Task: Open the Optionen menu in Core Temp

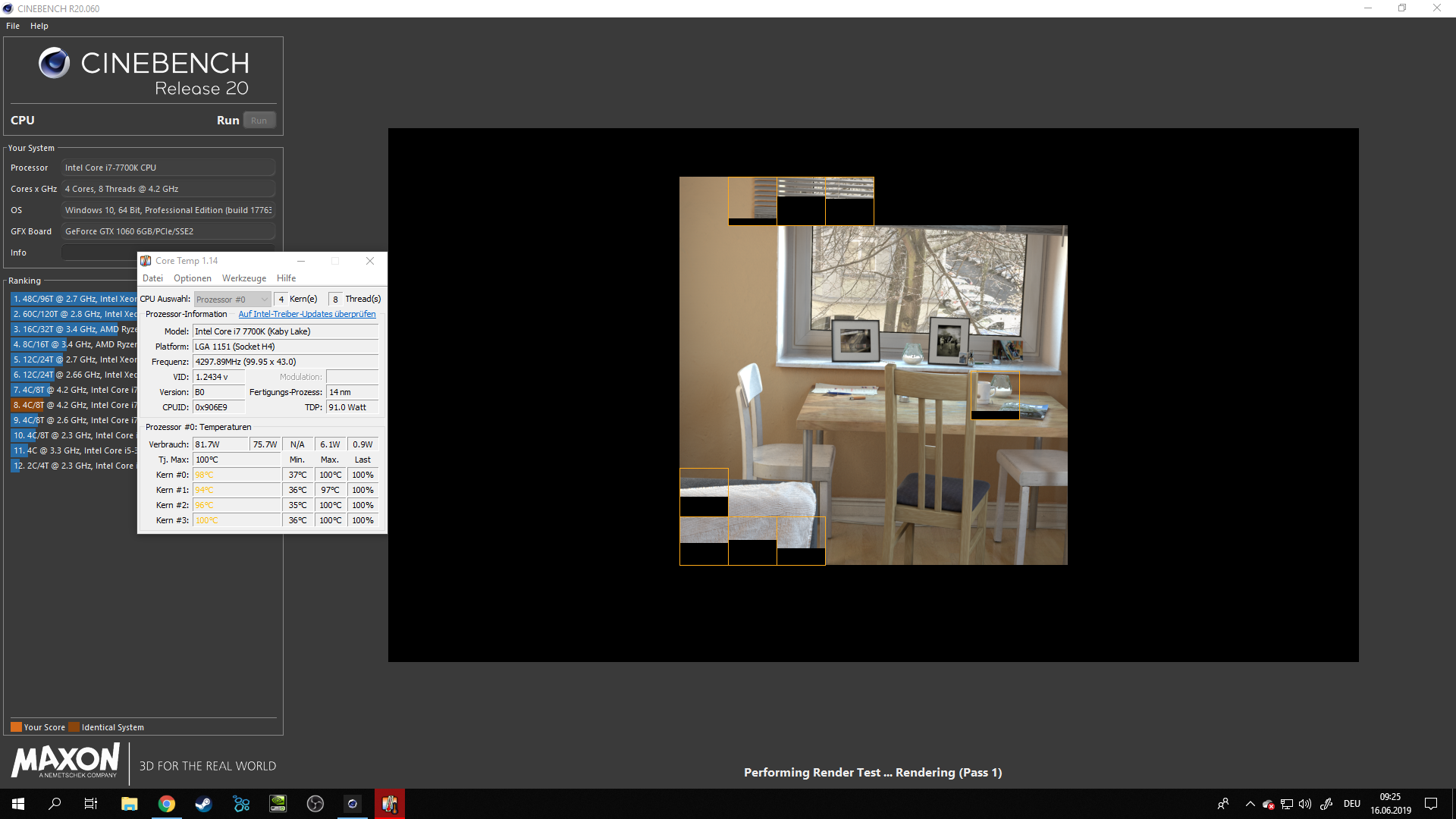Action: click(192, 278)
